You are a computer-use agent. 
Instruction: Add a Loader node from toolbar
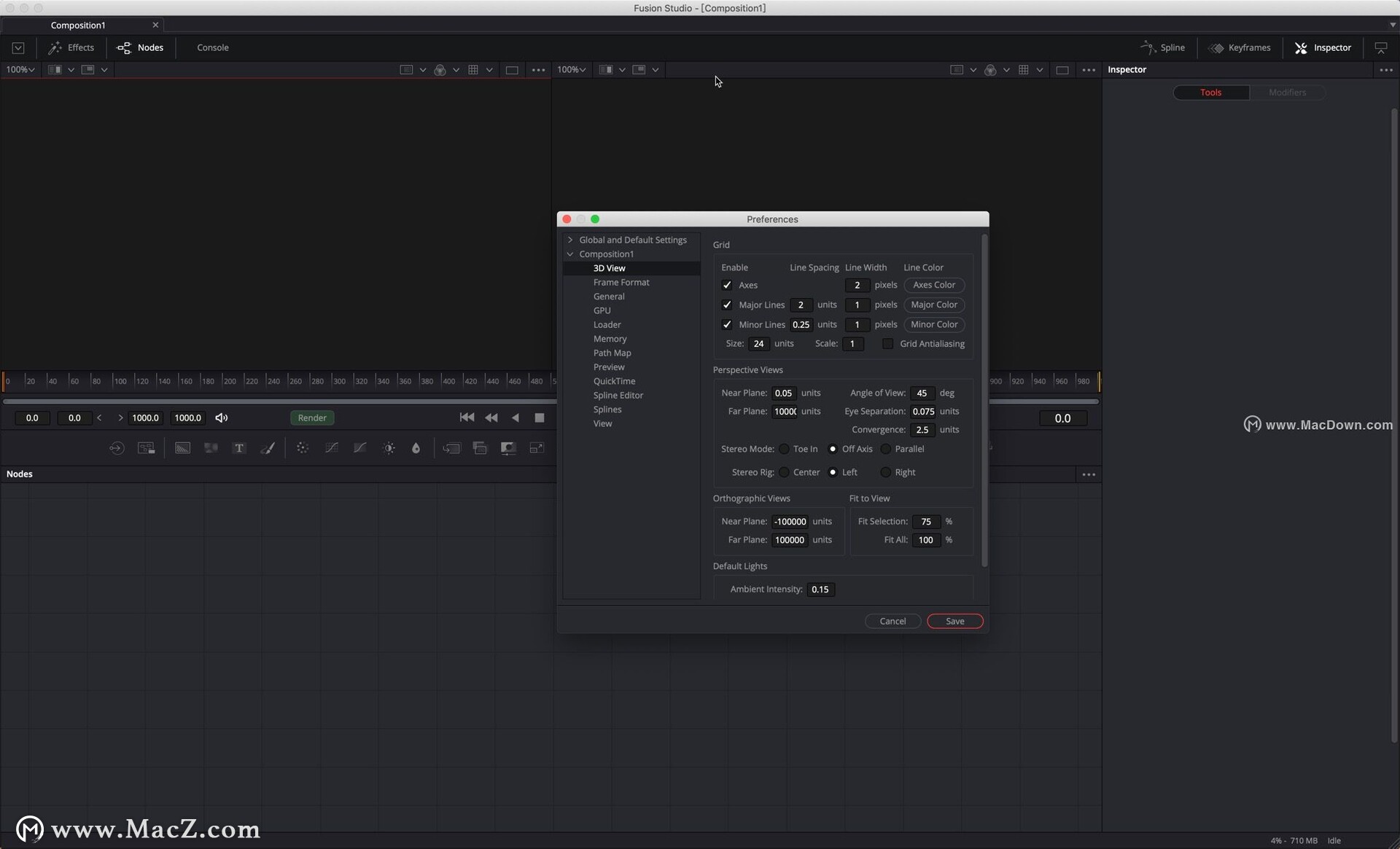[117, 448]
